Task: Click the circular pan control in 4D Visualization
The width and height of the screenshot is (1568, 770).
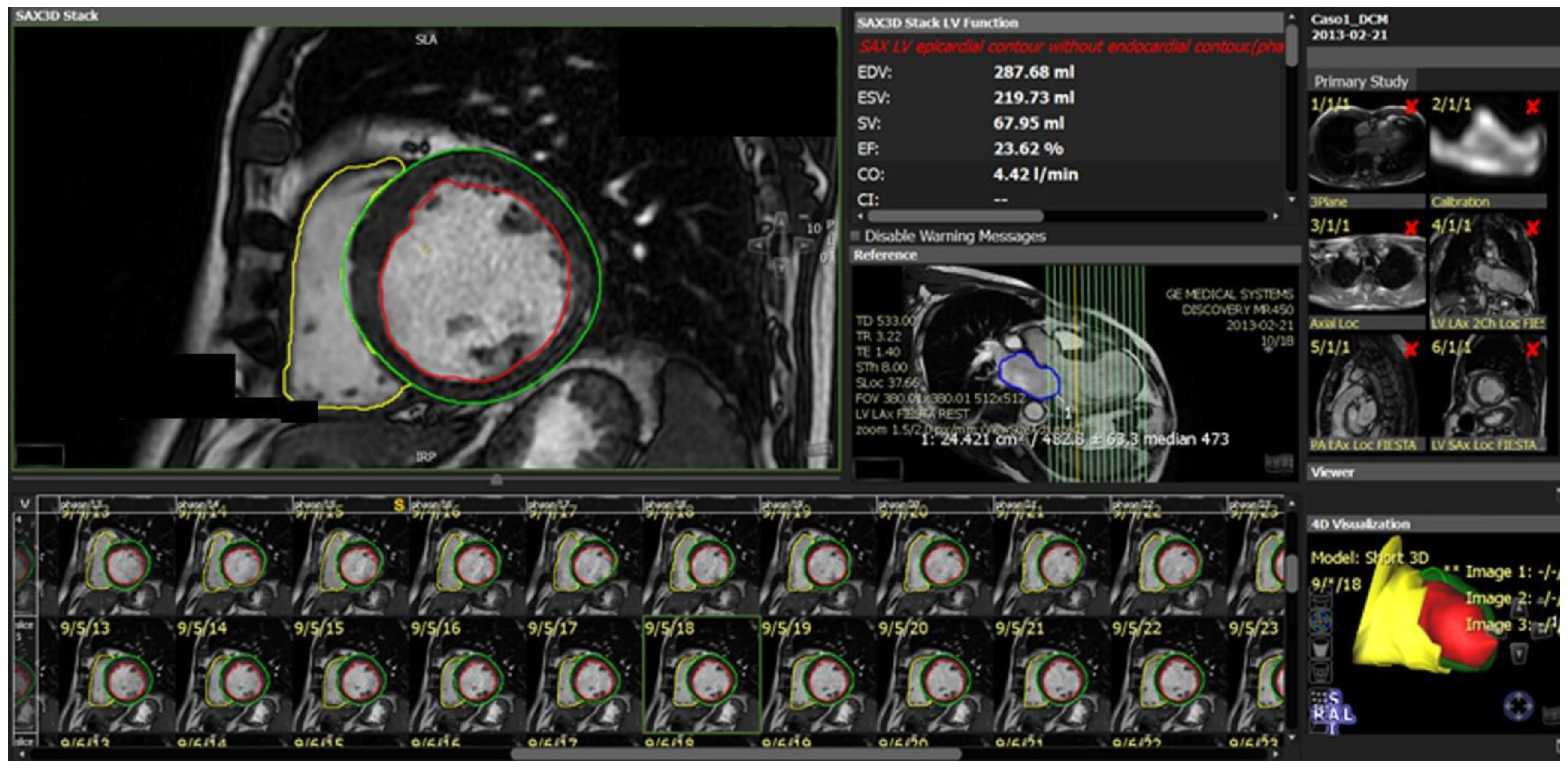Action: click(1519, 706)
